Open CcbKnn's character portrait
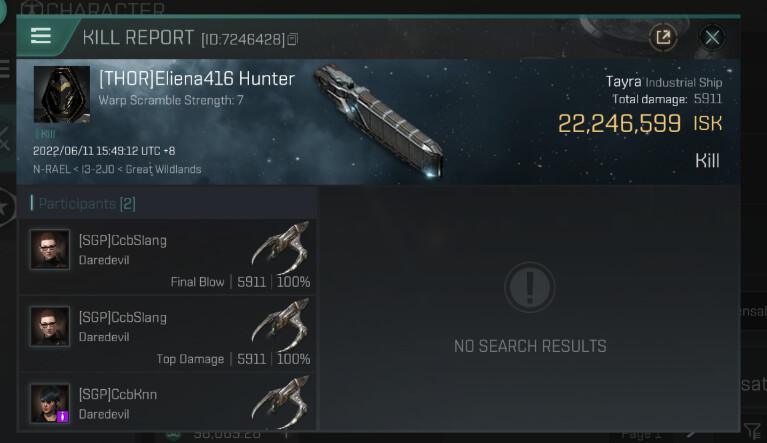The width and height of the screenshot is (767, 443). 49,403
